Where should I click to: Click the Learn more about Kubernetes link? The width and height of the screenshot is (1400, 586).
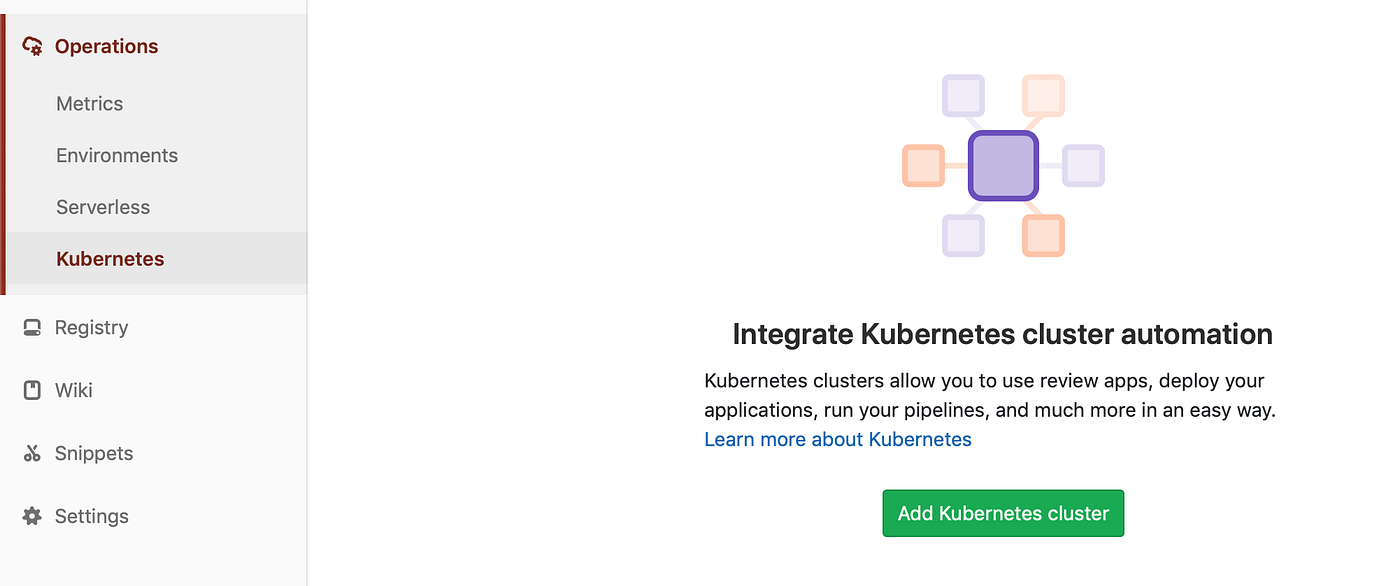(837, 439)
